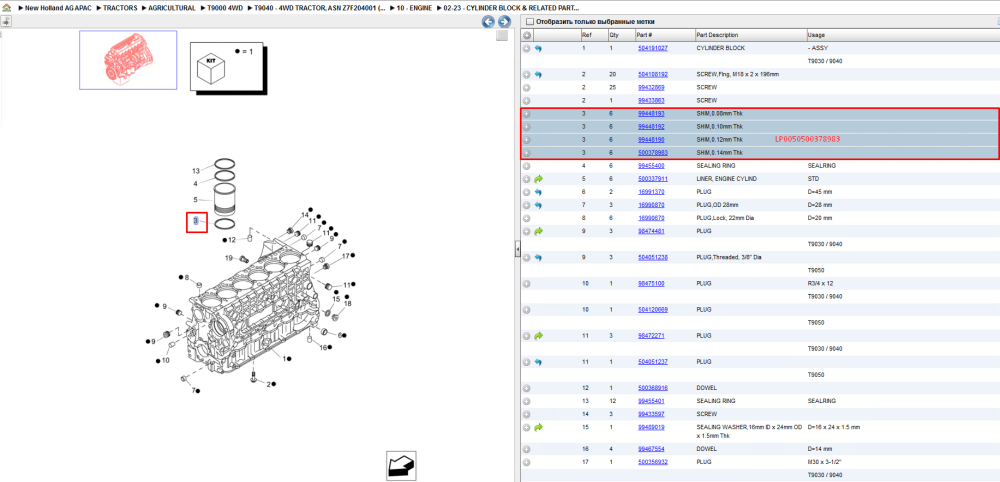Click the Part Description column header
Screen dimensions: 1000x482
tap(717, 35)
